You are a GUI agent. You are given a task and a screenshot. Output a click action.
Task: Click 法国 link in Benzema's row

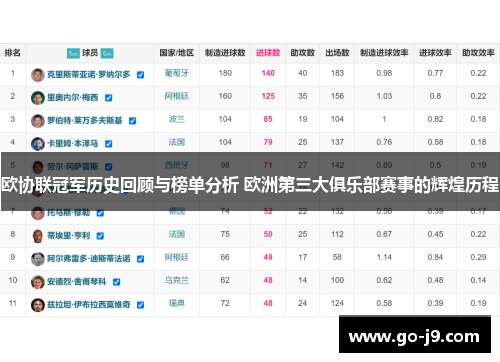point(177,142)
